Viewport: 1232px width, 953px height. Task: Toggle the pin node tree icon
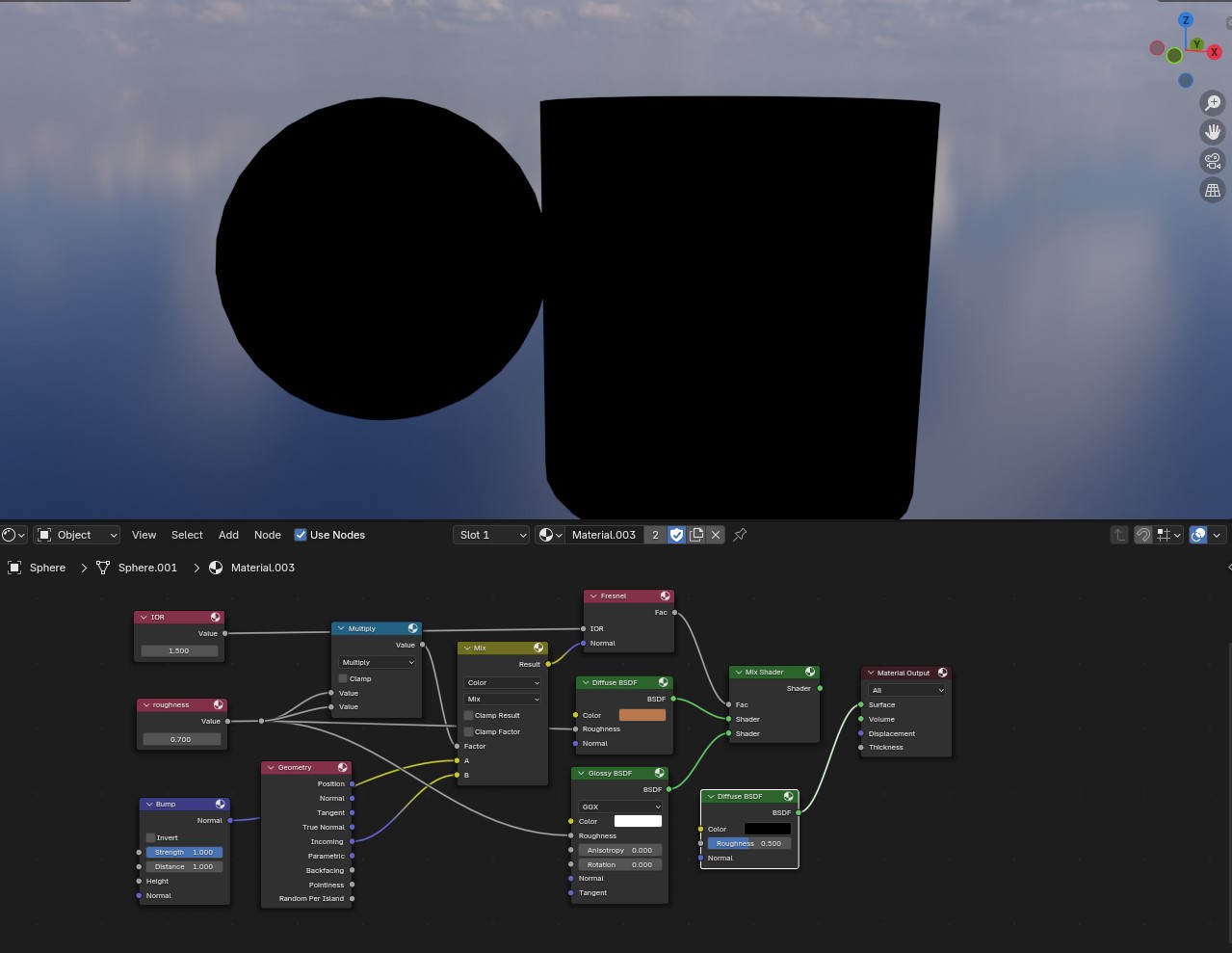(x=740, y=535)
